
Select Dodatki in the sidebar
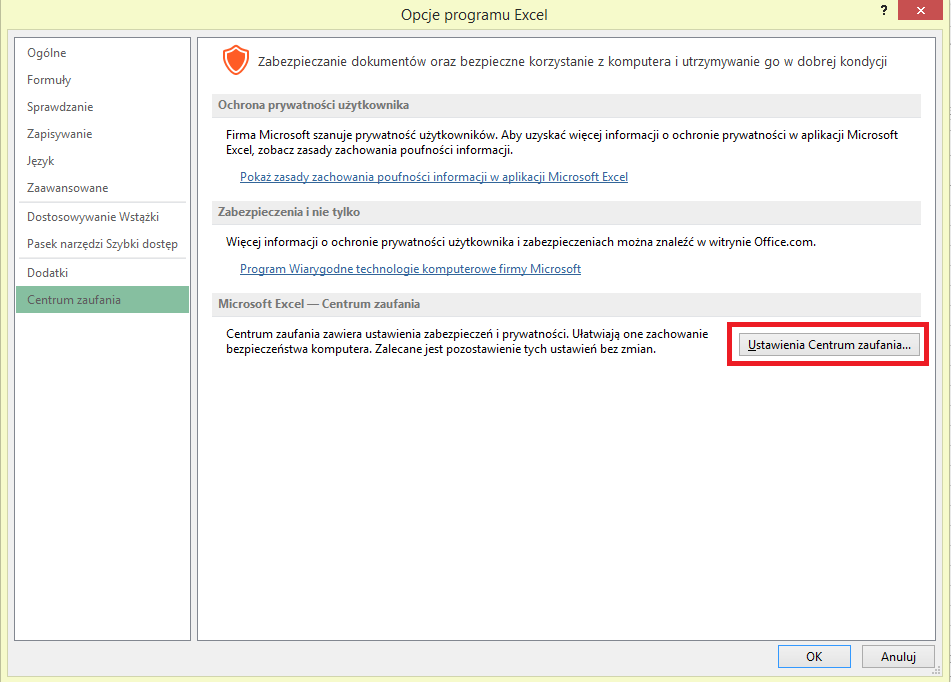point(102,272)
